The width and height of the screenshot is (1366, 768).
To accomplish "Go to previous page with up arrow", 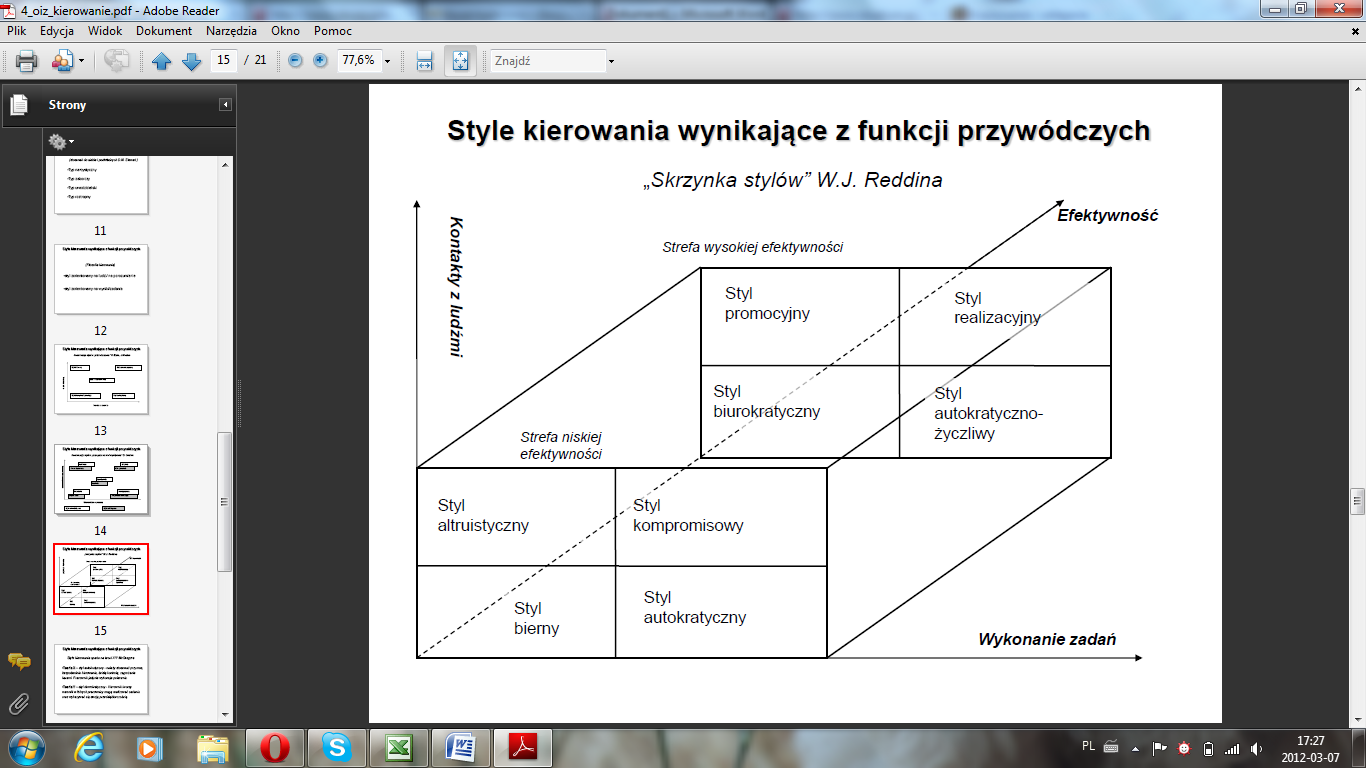I will click(x=162, y=61).
